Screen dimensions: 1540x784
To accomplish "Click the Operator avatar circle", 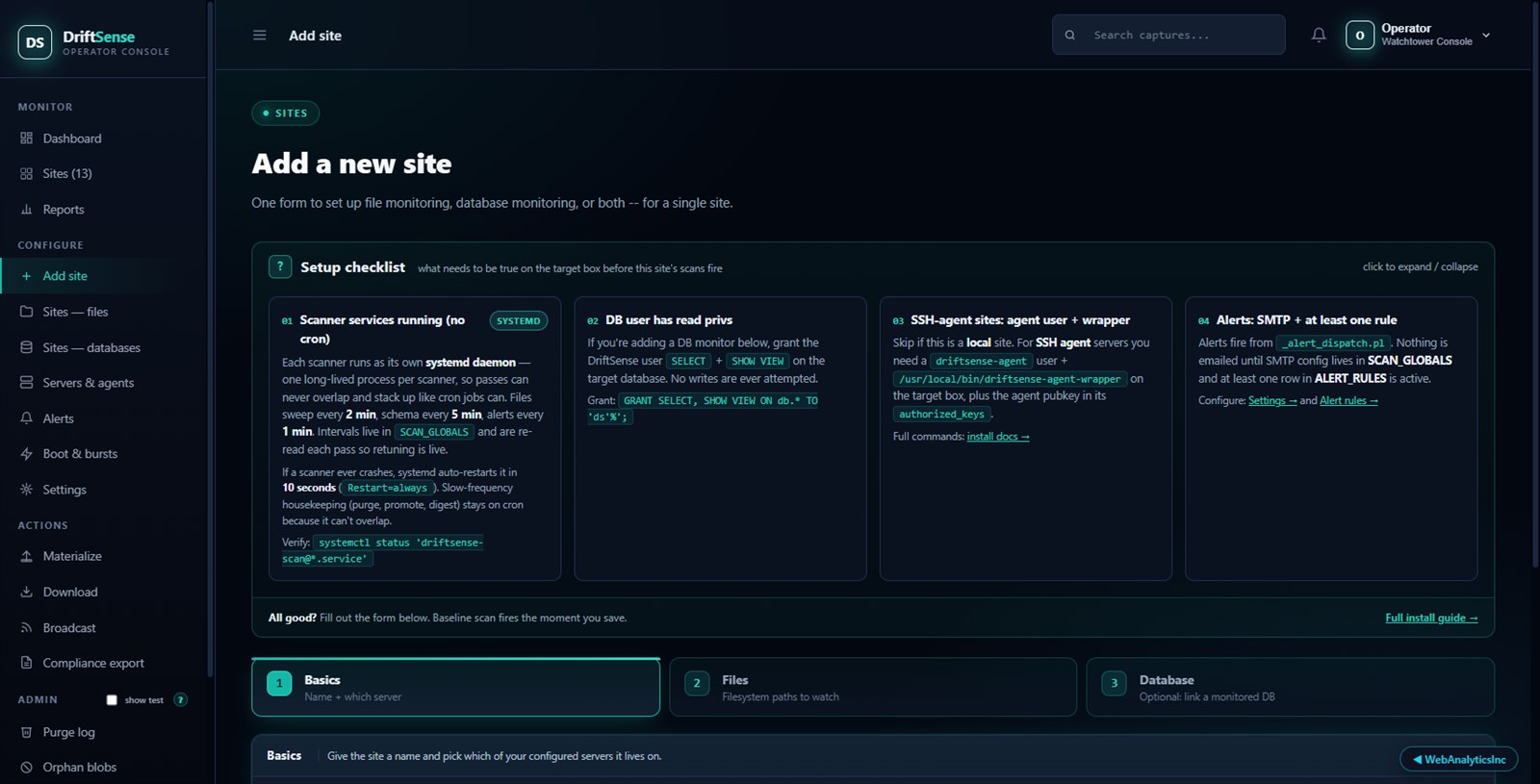I will 1360,36.
